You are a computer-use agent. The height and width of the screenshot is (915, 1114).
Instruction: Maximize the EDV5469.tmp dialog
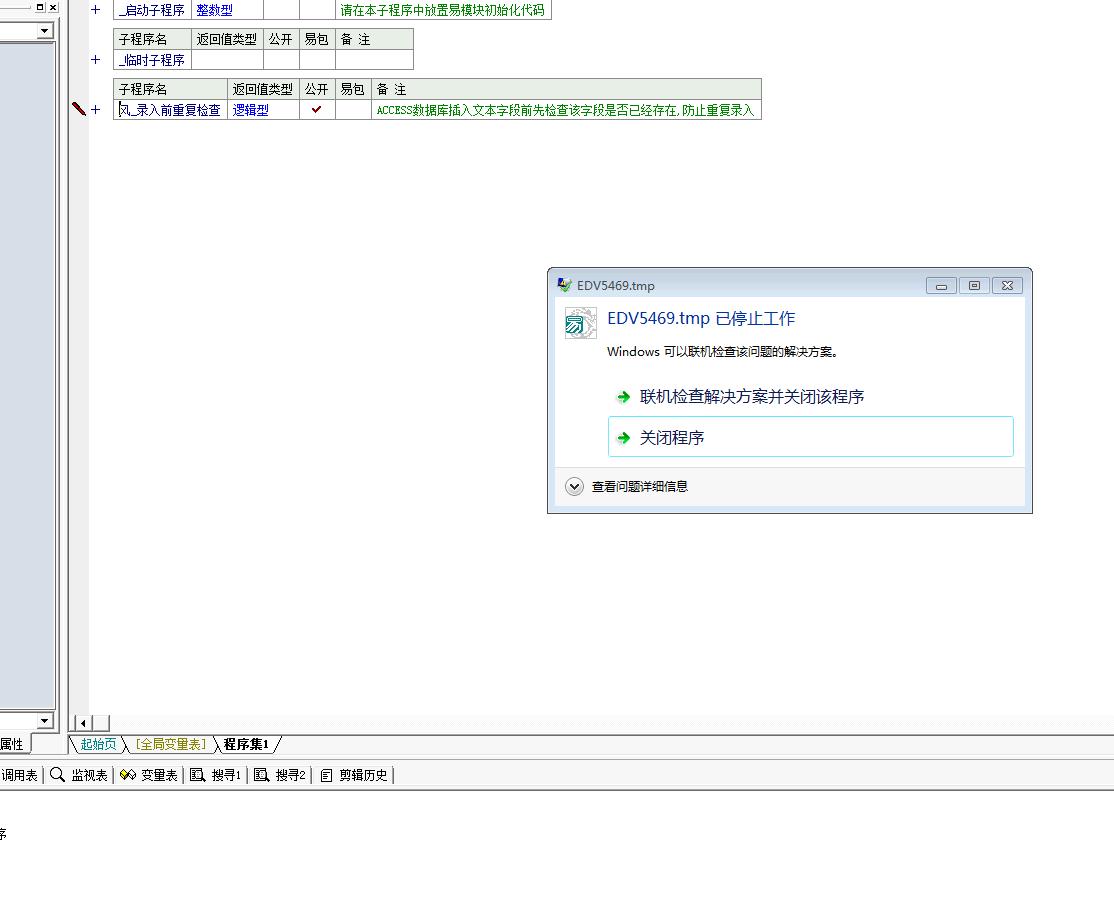(974, 286)
